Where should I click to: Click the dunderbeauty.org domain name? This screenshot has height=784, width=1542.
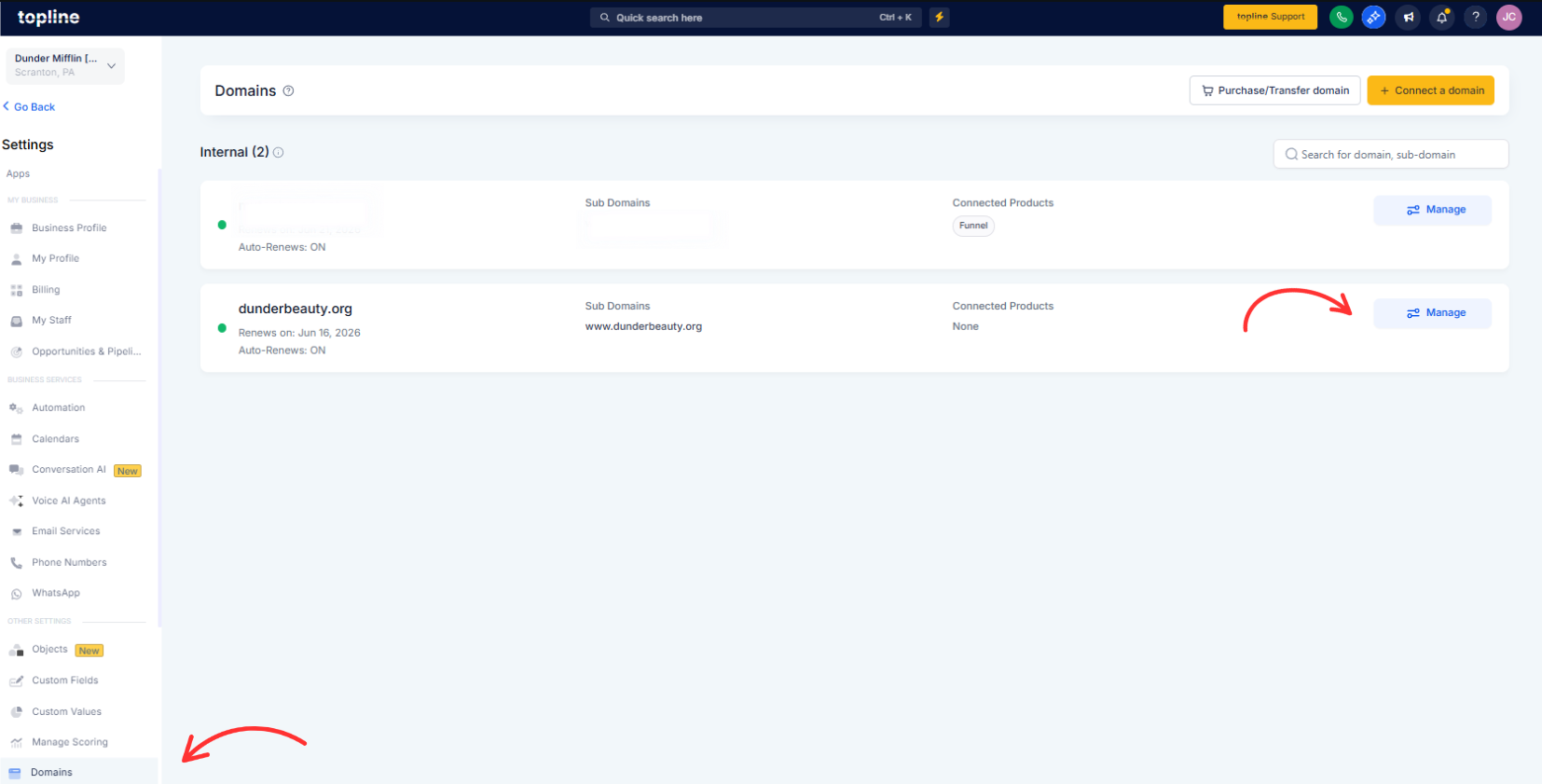(296, 309)
